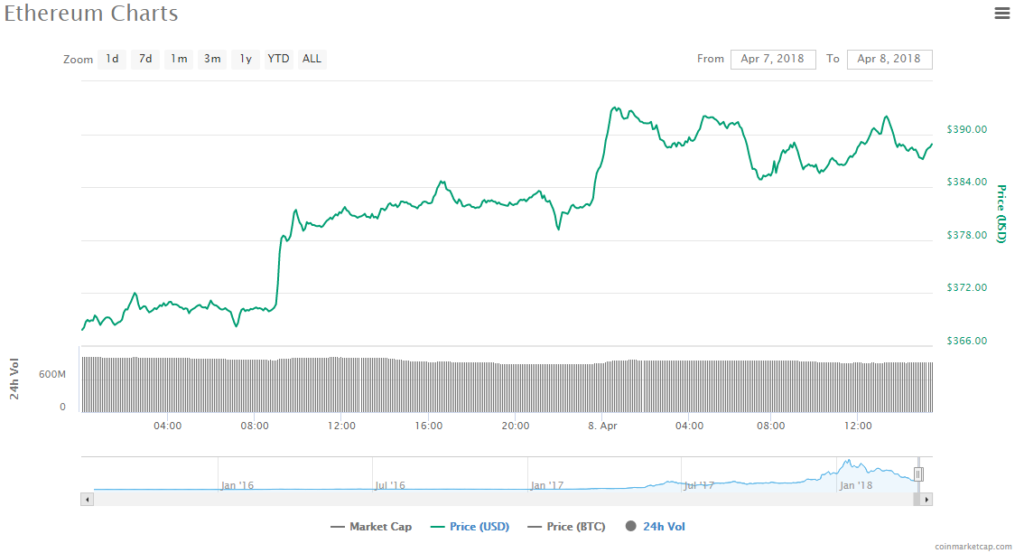
Task: Click the navigator scrollbar track
Action: tap(500, 498)
